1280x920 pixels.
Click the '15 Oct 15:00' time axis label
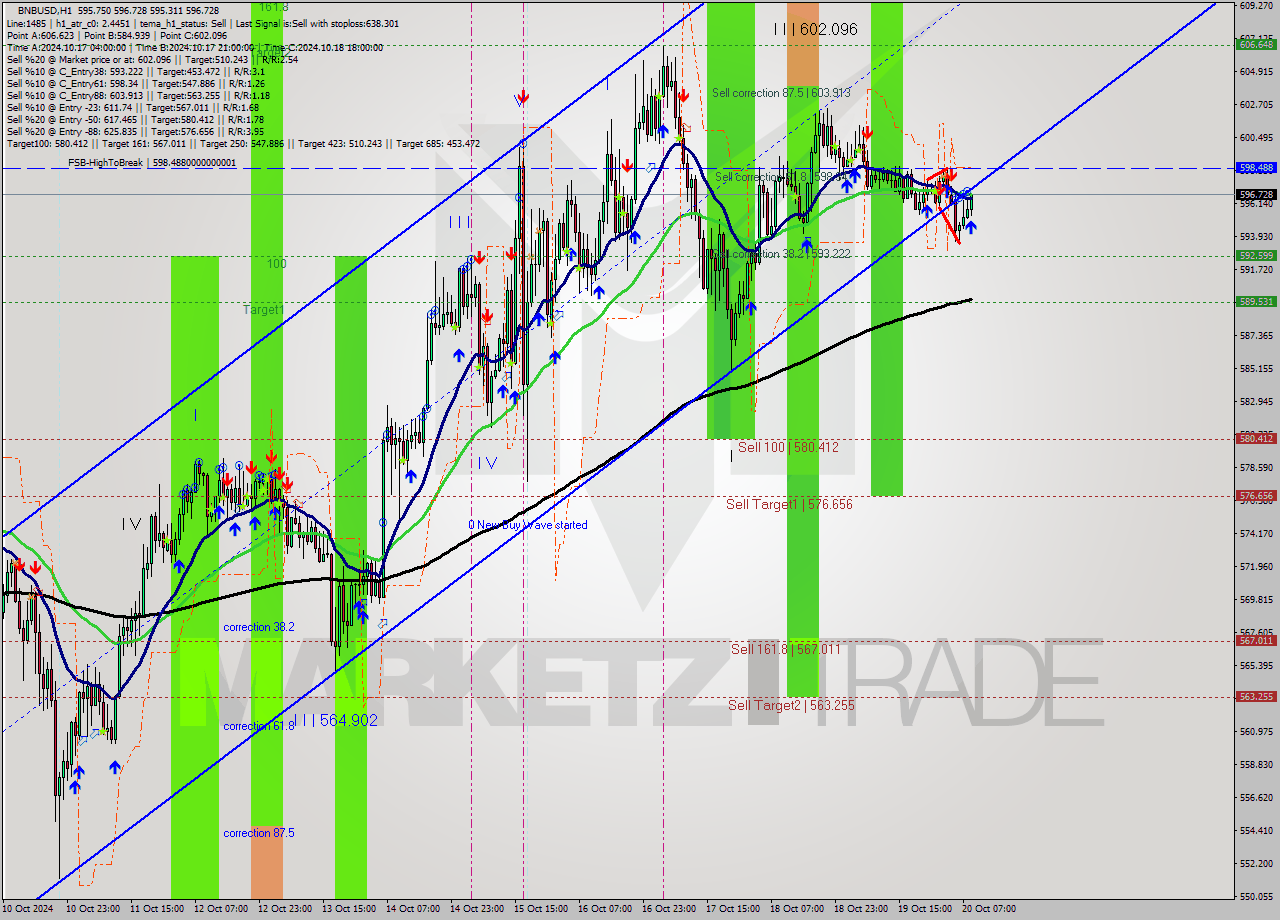pyautogui.click(x=539, y=909)
